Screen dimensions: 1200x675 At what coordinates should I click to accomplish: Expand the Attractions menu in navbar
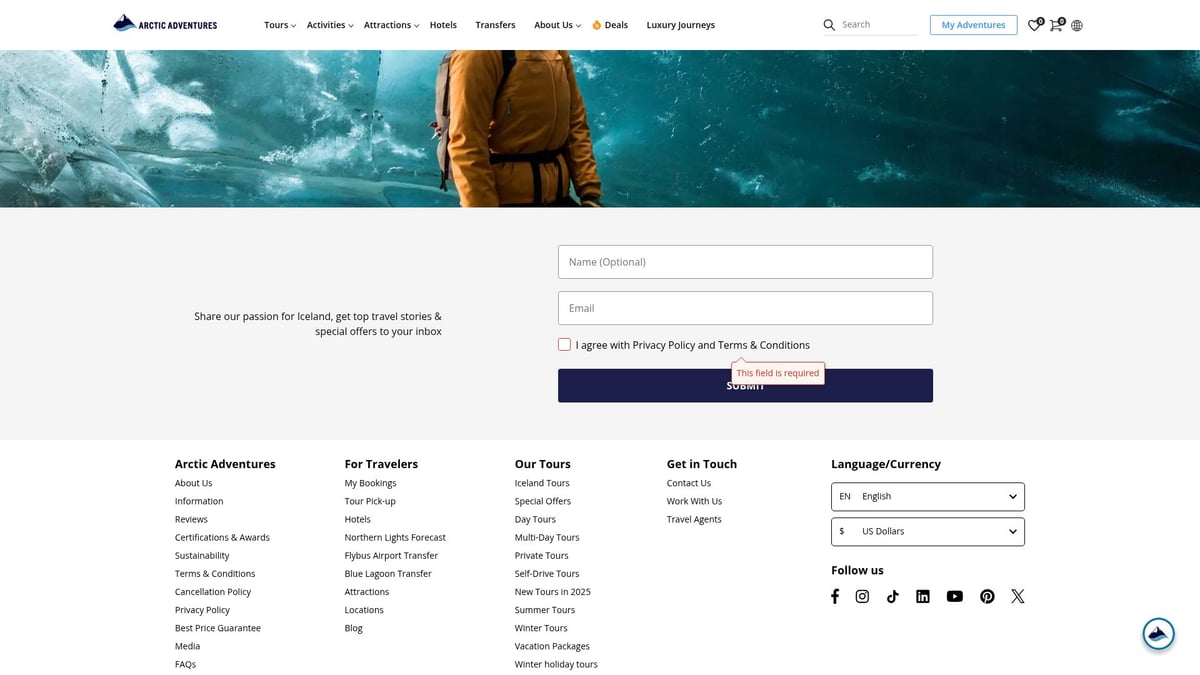391,25
